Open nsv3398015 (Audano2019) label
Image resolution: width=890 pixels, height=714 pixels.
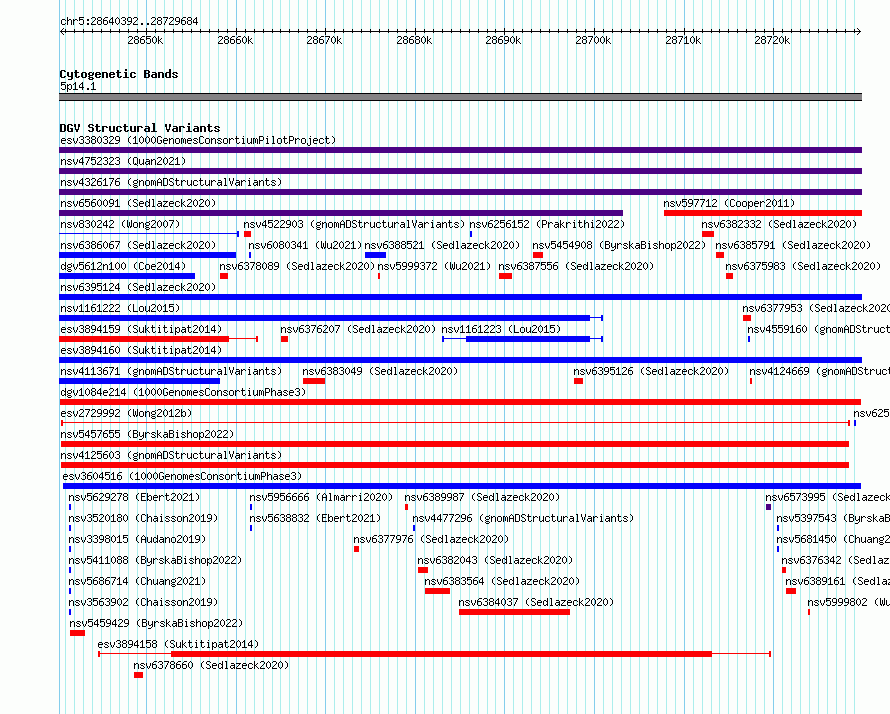137,539
